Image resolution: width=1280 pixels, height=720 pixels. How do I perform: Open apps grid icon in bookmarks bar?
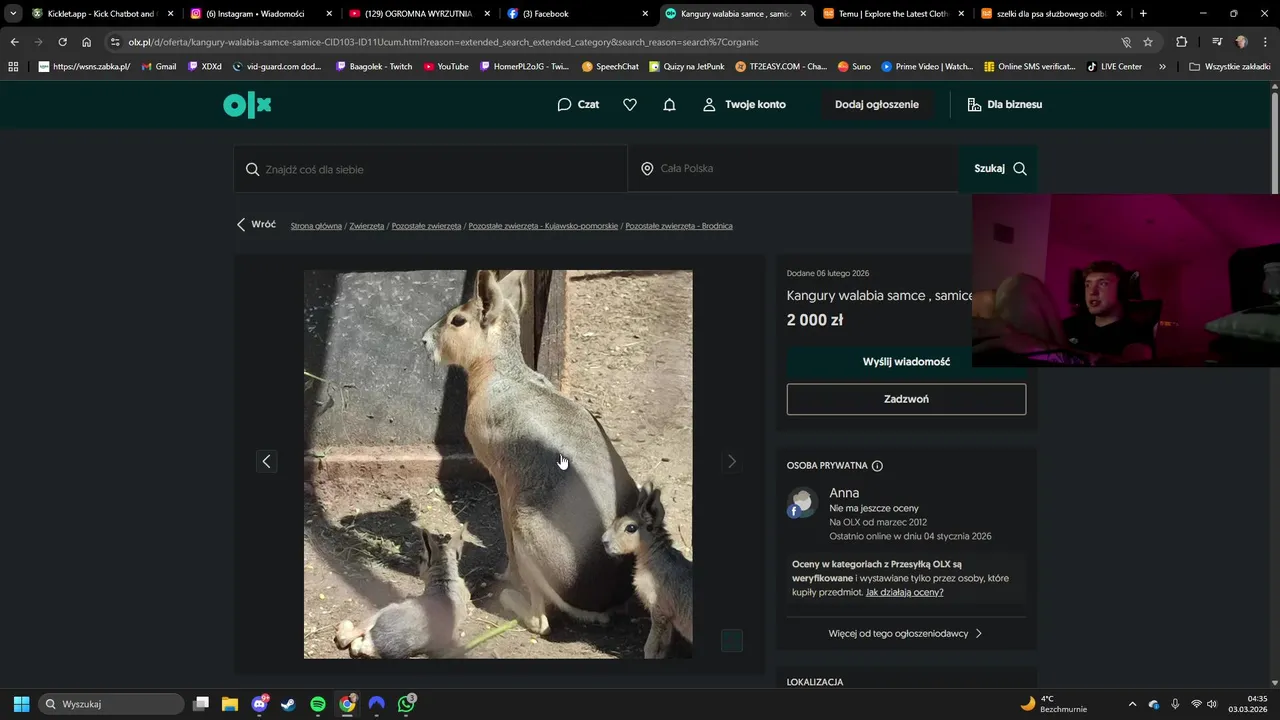(13, 67)
